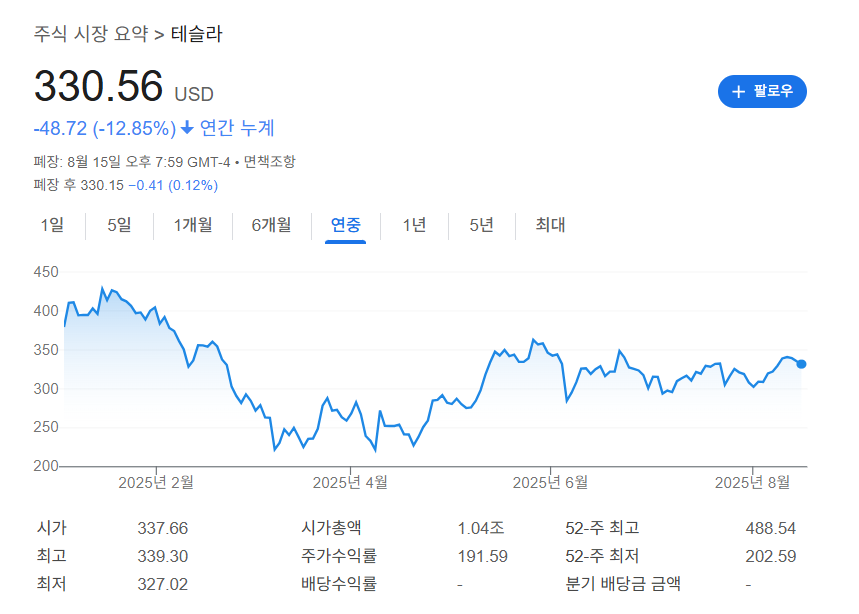Click the 테슬라 breadcrumb title
859x614 pixels.
pyautogui.click(x=197, y=34)
